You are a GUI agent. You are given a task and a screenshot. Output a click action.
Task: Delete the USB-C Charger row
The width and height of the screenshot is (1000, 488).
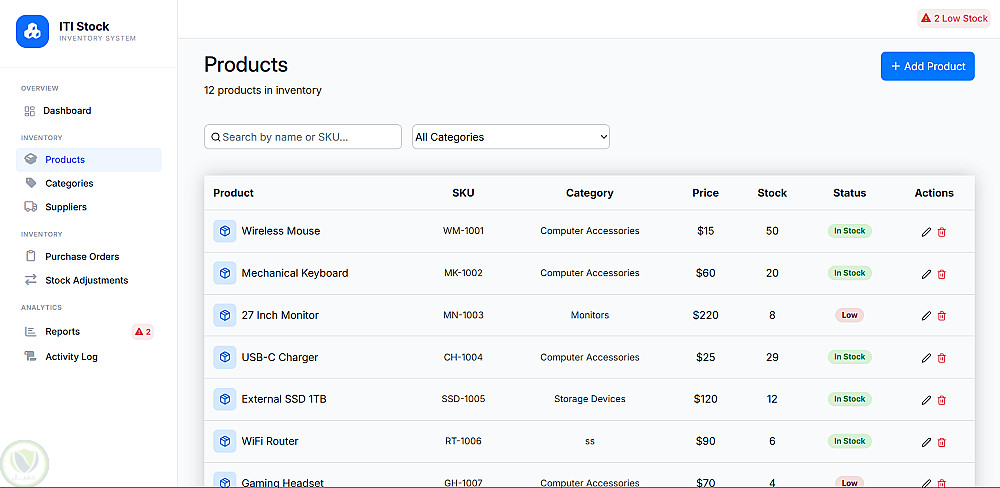pos(942,358)
